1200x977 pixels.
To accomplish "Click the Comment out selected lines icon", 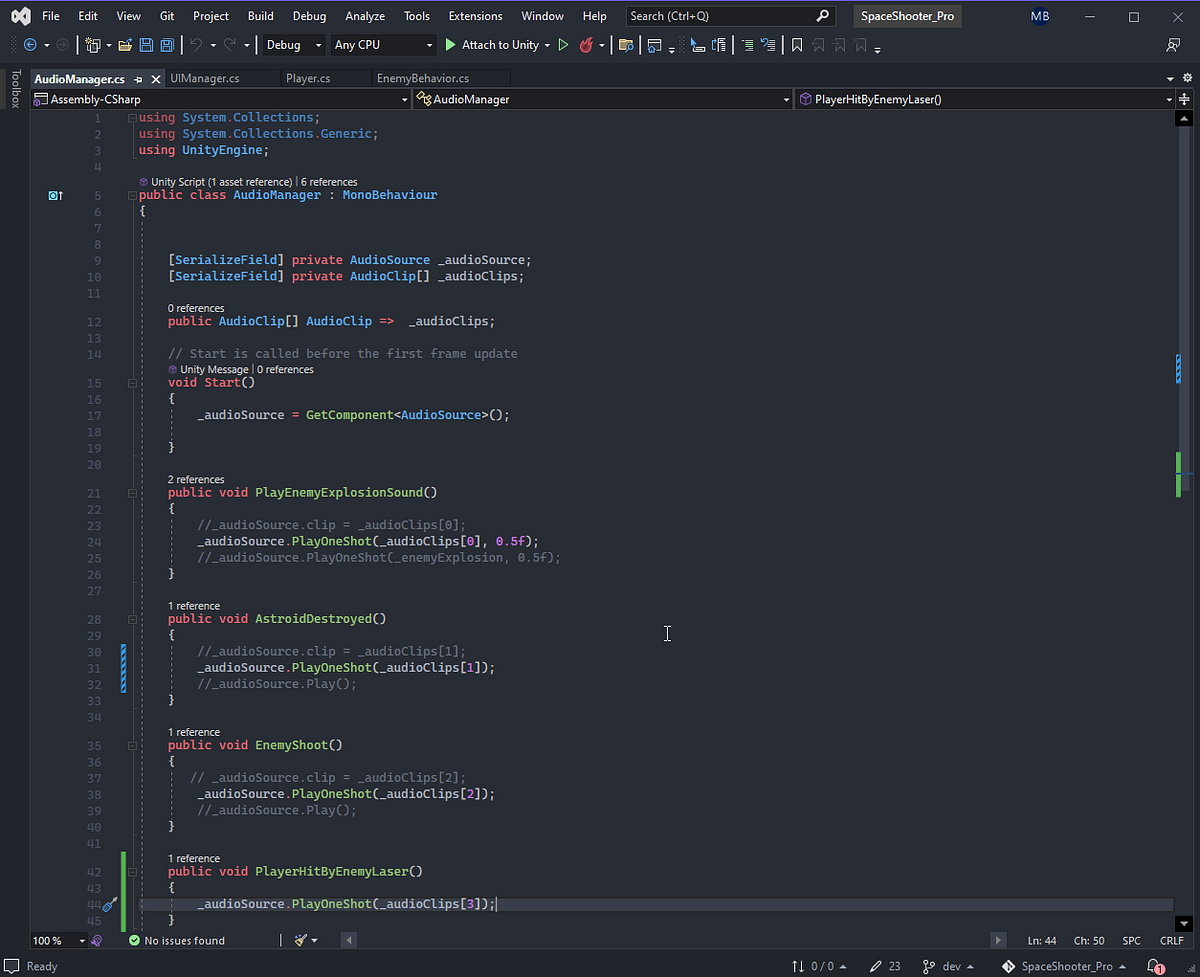I will [747, 45].
